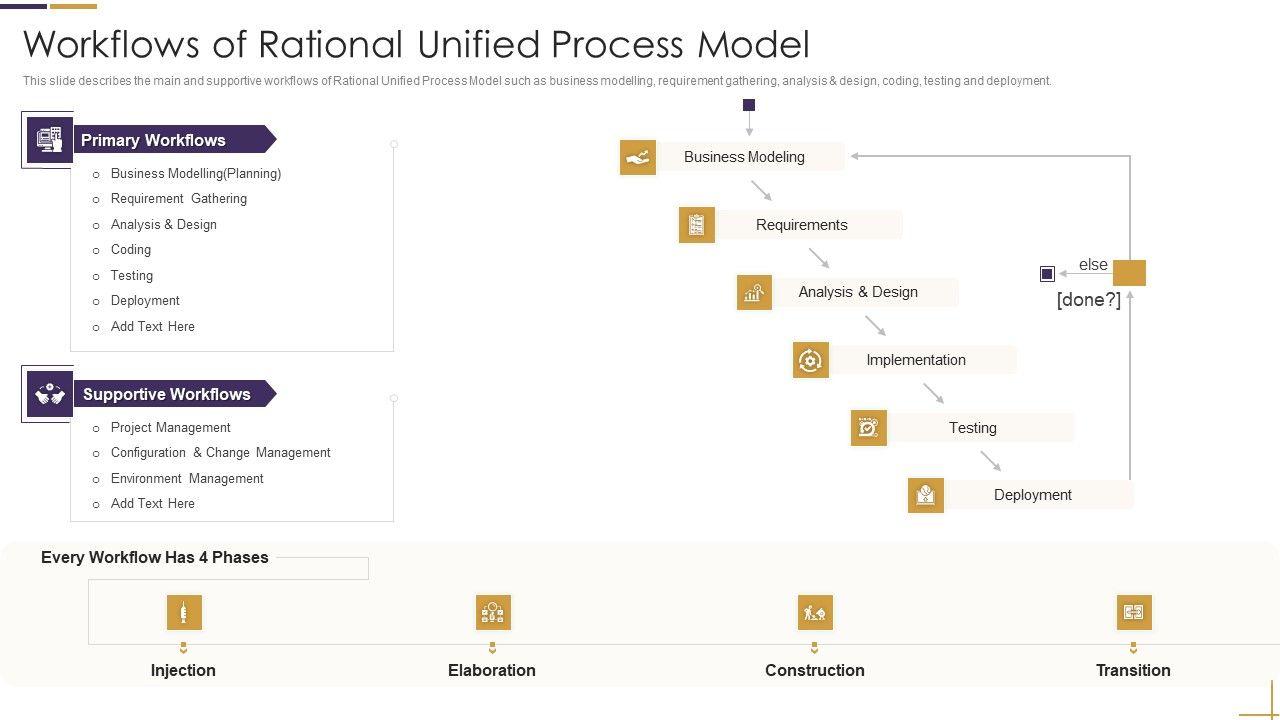Select the Requirement Gathering bullet item
Screen dimensions: 1280x720
(x=179, y=199)
